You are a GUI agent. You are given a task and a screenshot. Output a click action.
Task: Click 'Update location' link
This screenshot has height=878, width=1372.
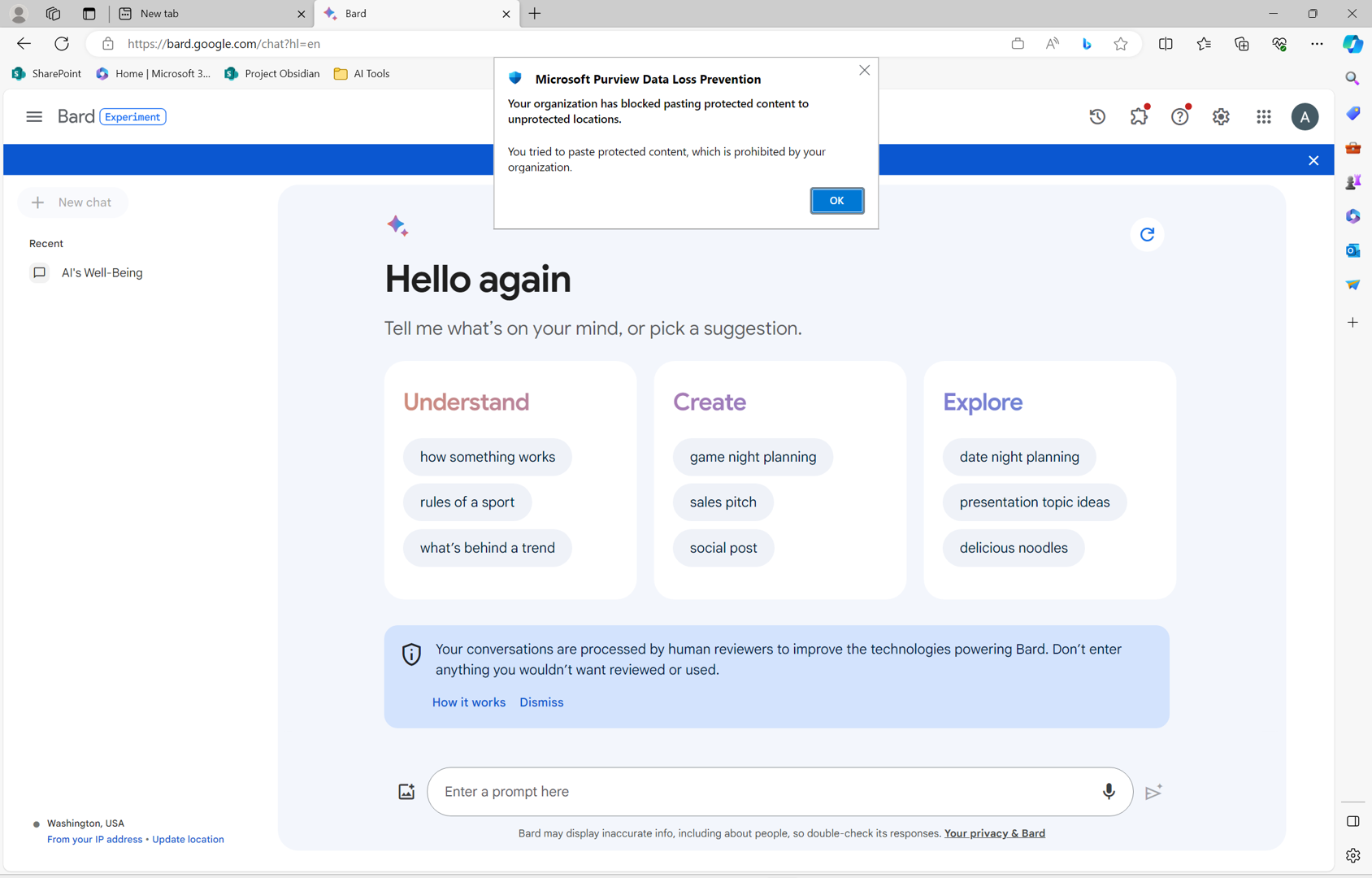tap(188, 840)
